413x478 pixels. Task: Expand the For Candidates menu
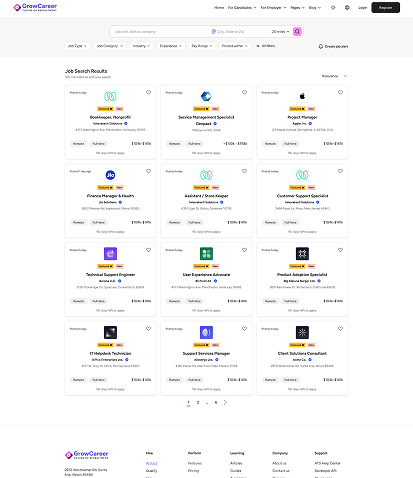(x=242, y=7)
